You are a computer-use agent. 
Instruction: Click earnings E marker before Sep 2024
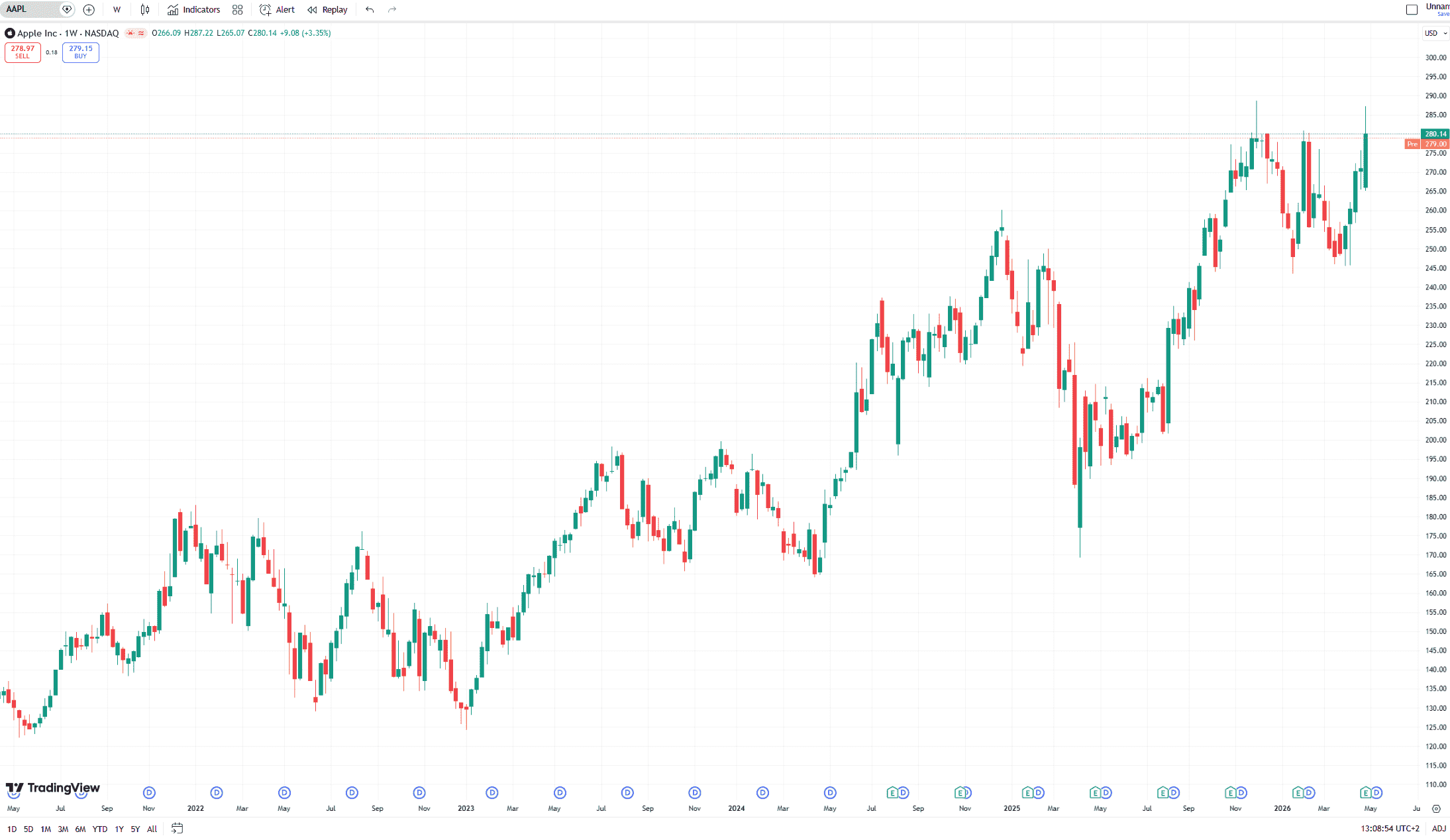pos(892,793)
